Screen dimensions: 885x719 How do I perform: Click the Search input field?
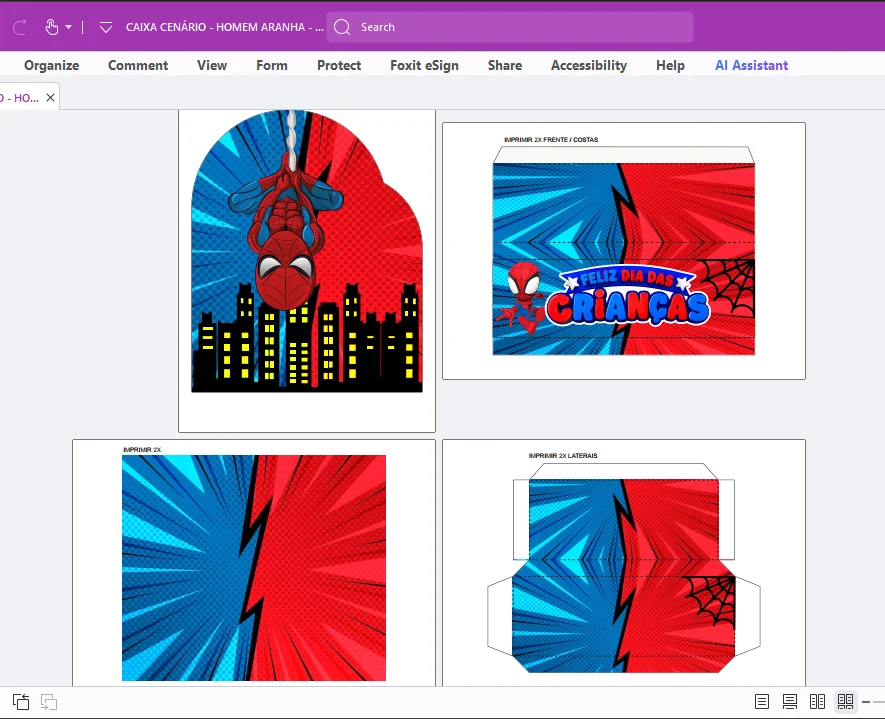click(x=510, y=27)
